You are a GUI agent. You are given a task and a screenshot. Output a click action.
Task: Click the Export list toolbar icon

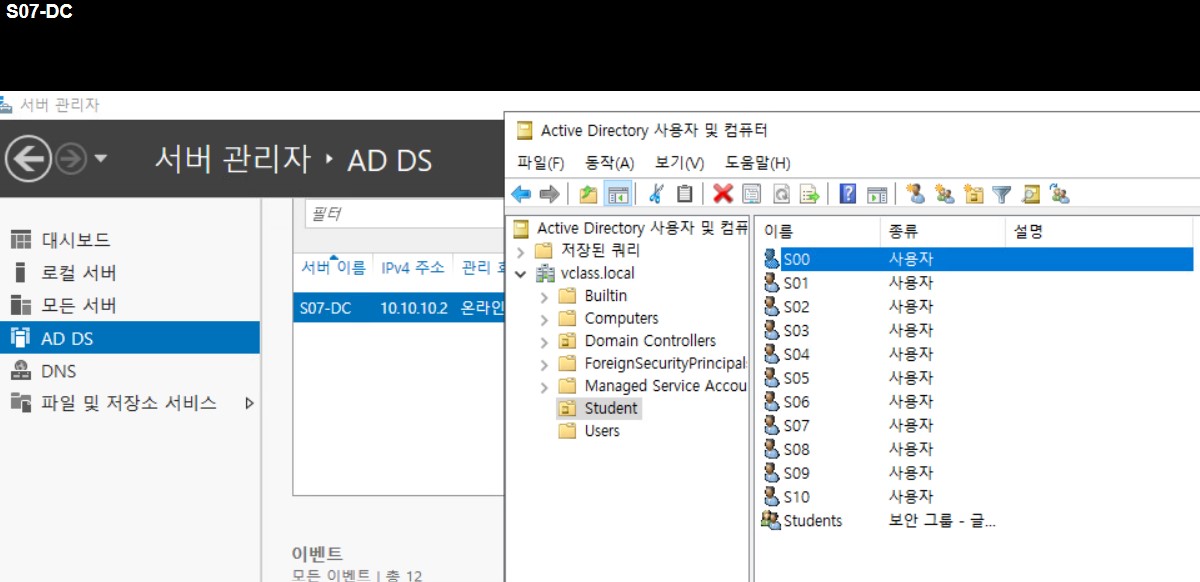tap(810, 194)
